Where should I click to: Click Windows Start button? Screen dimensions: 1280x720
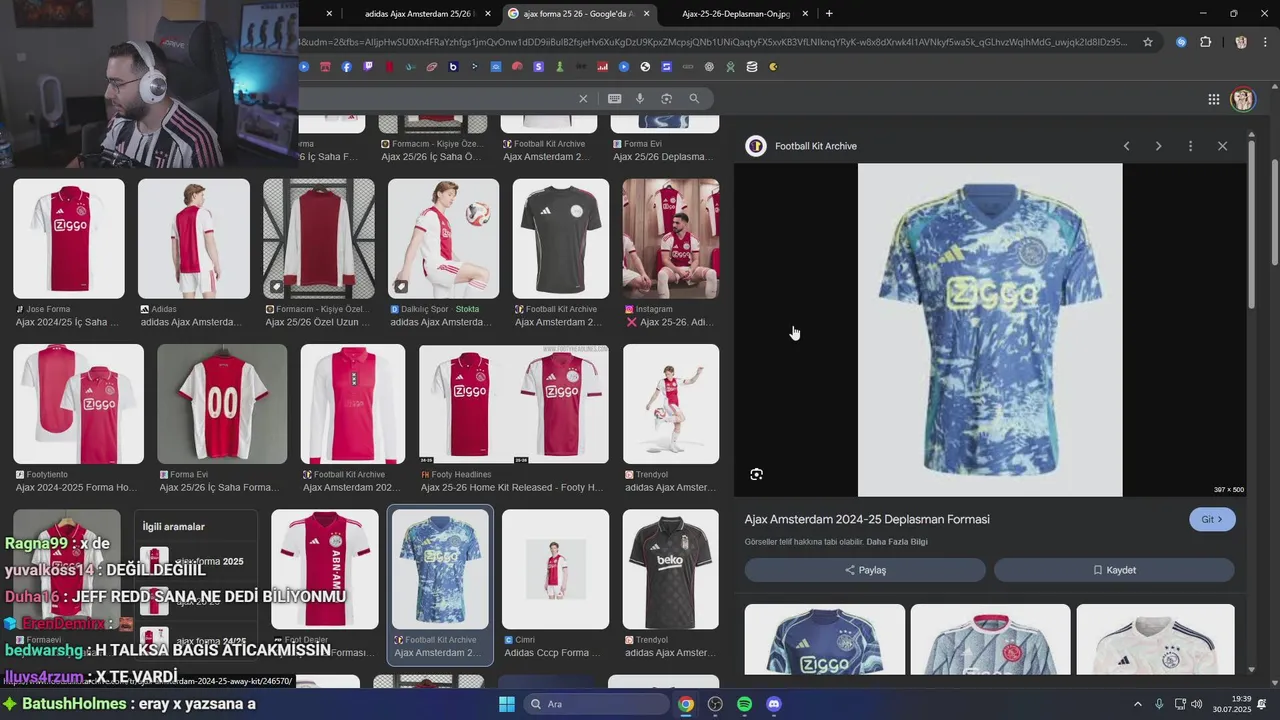click(507, 704)
